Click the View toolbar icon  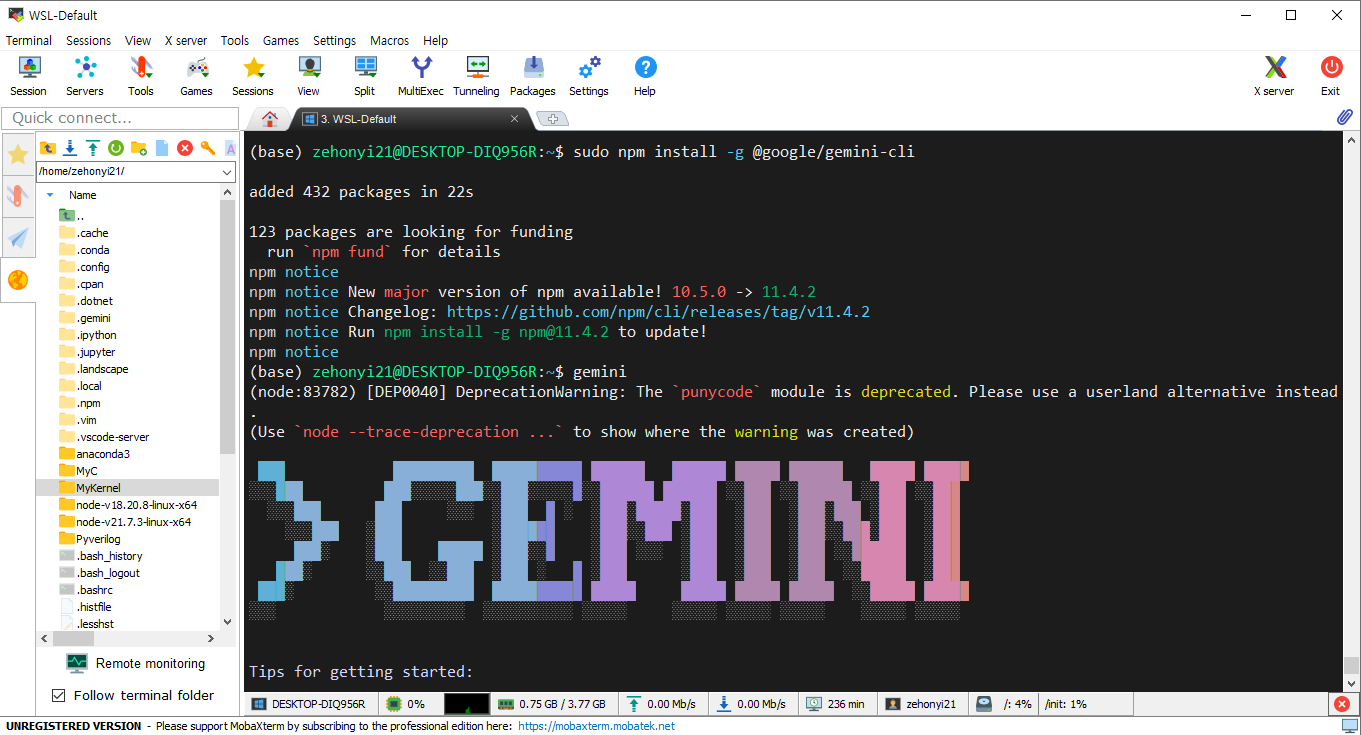click(309, 76)
